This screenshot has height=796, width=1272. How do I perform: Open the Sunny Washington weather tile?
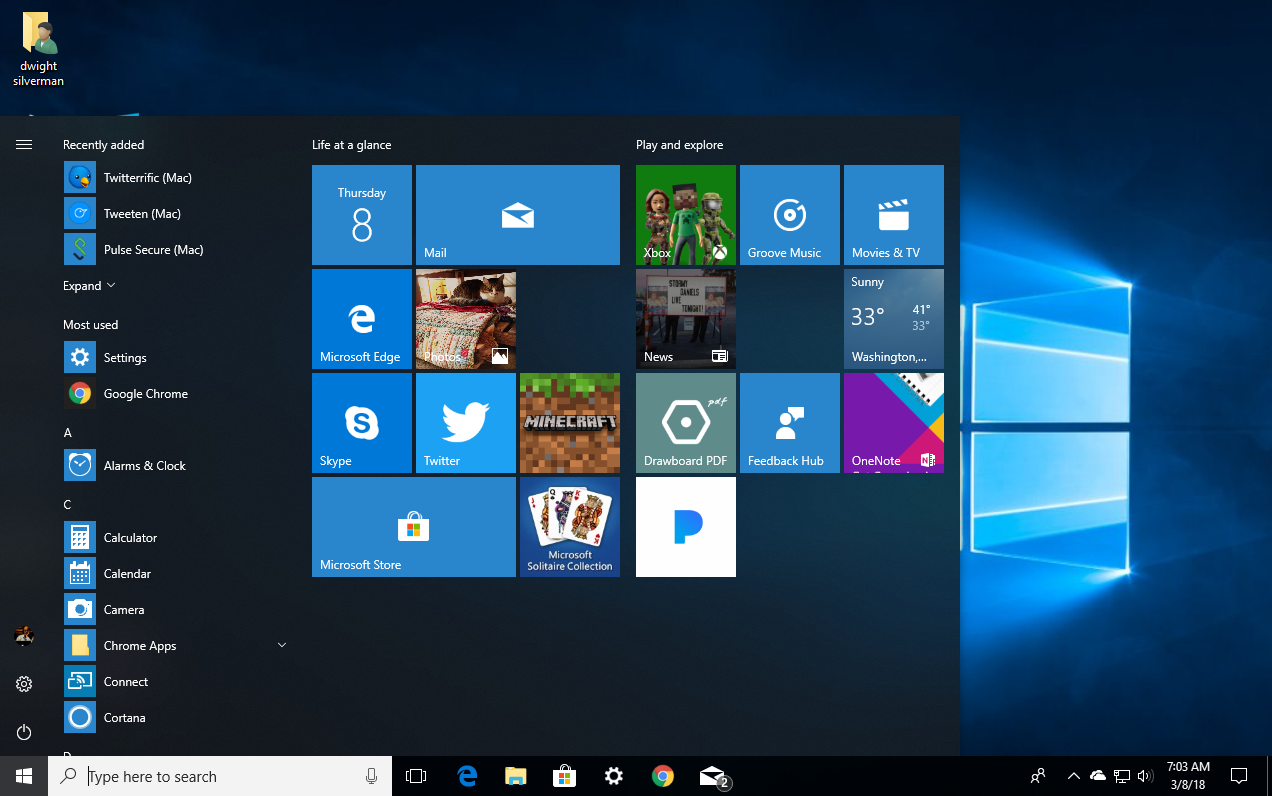[894, 319]
